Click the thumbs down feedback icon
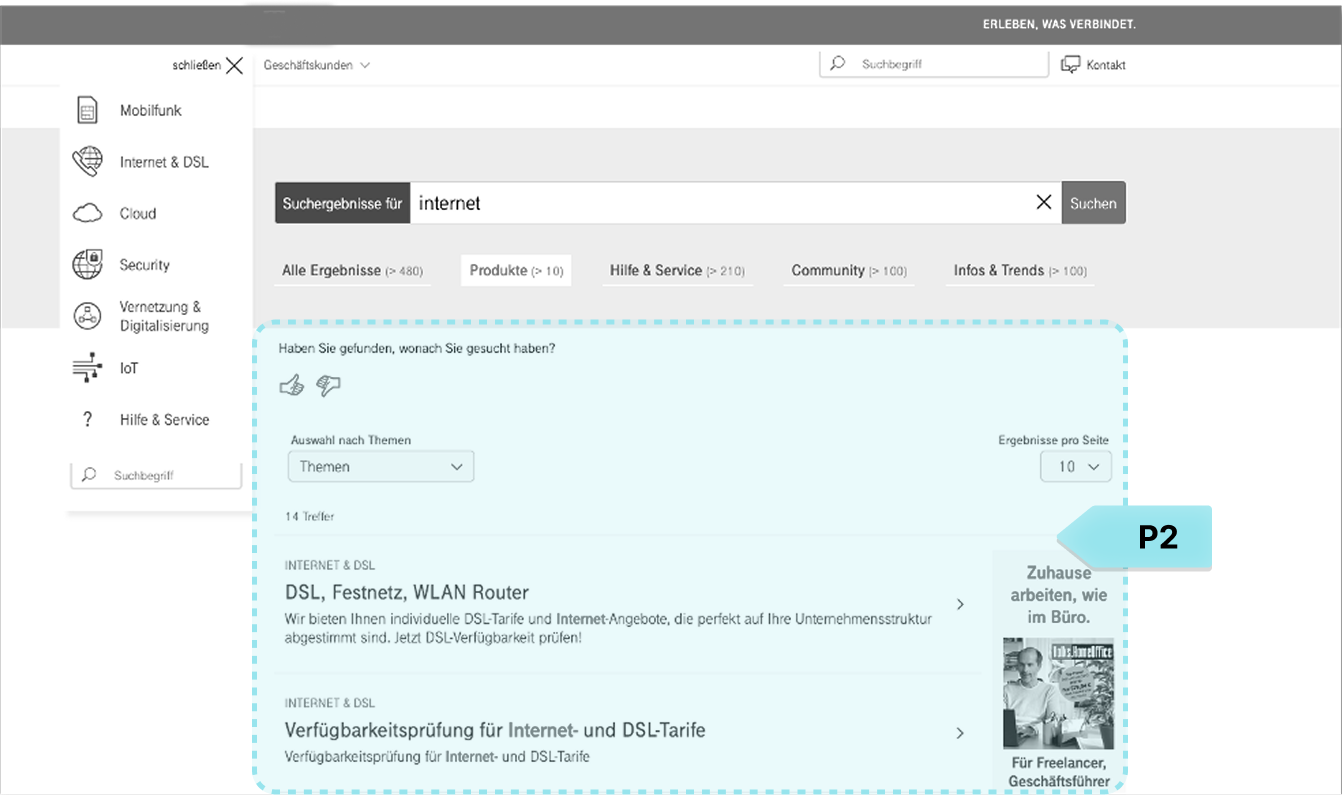Image resolution: width=1342 pixels, height=795 pixels. tap(328, 385)
